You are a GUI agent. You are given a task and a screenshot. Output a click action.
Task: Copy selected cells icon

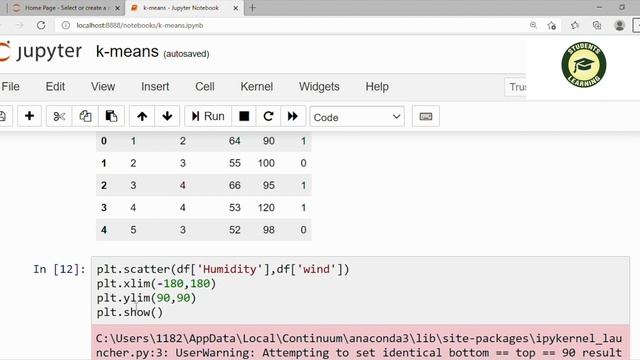click(85, 116)
